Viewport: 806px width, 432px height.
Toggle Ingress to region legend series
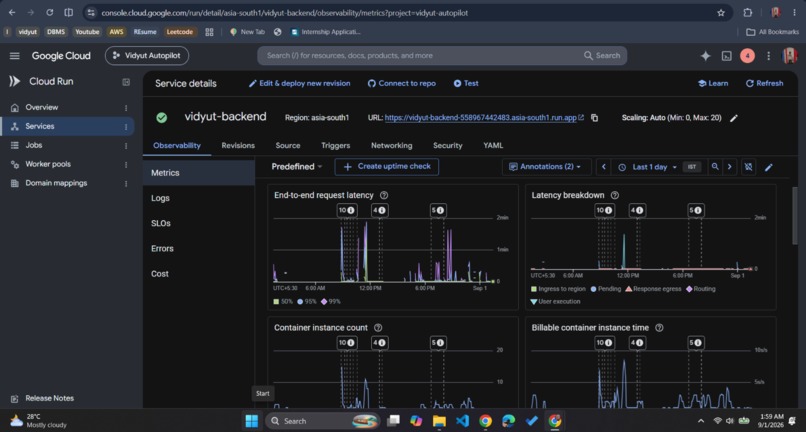[558, 289]
